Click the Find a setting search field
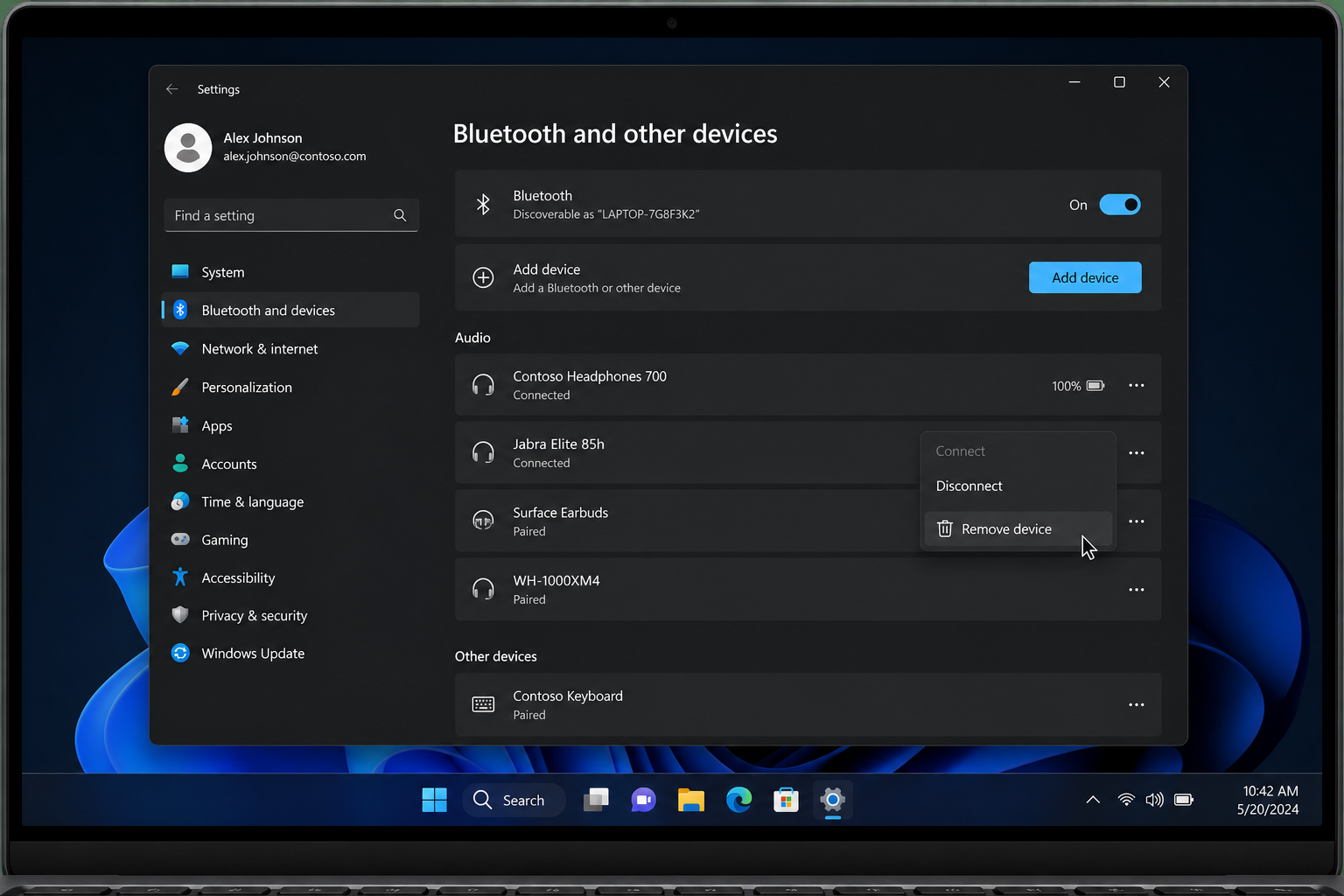Image resolution: width=1344 pixels, height=896 pixels. [x=290, y=215]
